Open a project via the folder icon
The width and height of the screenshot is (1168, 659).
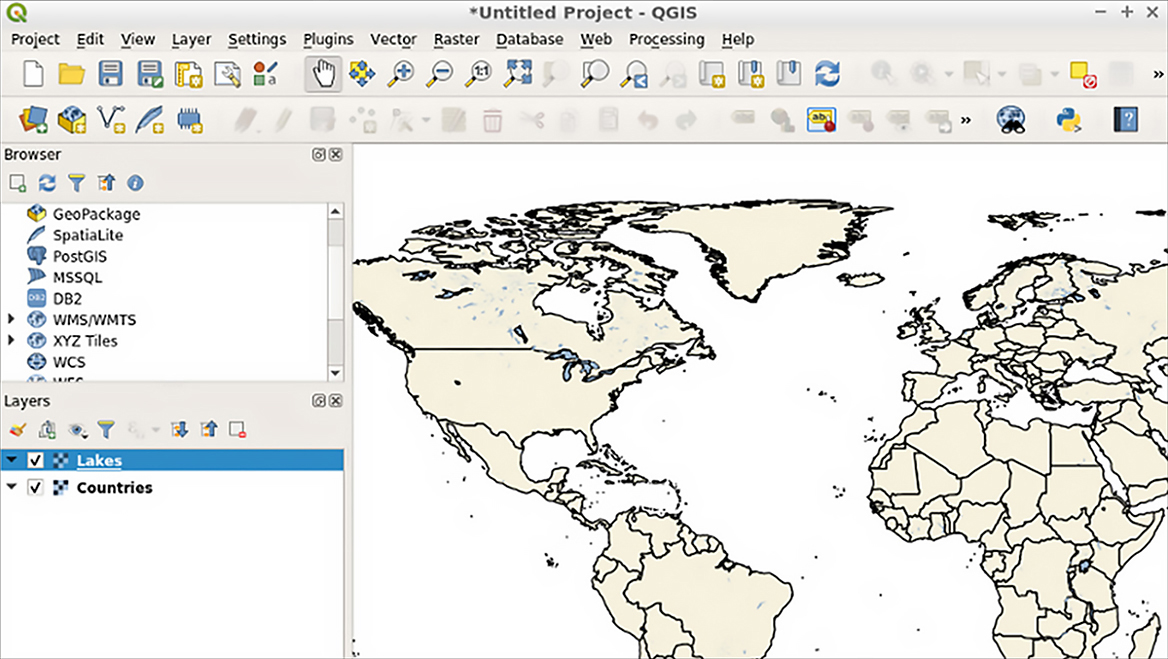pos(72,74)
